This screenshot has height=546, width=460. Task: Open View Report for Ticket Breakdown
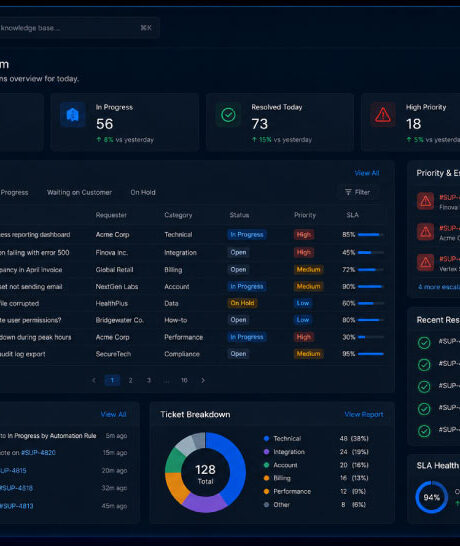pos(364,414)
